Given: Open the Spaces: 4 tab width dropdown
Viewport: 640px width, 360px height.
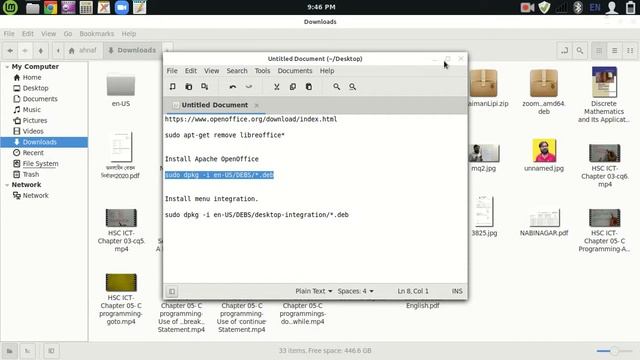Looking at the screenshot, I should click(x=355, y=291).
